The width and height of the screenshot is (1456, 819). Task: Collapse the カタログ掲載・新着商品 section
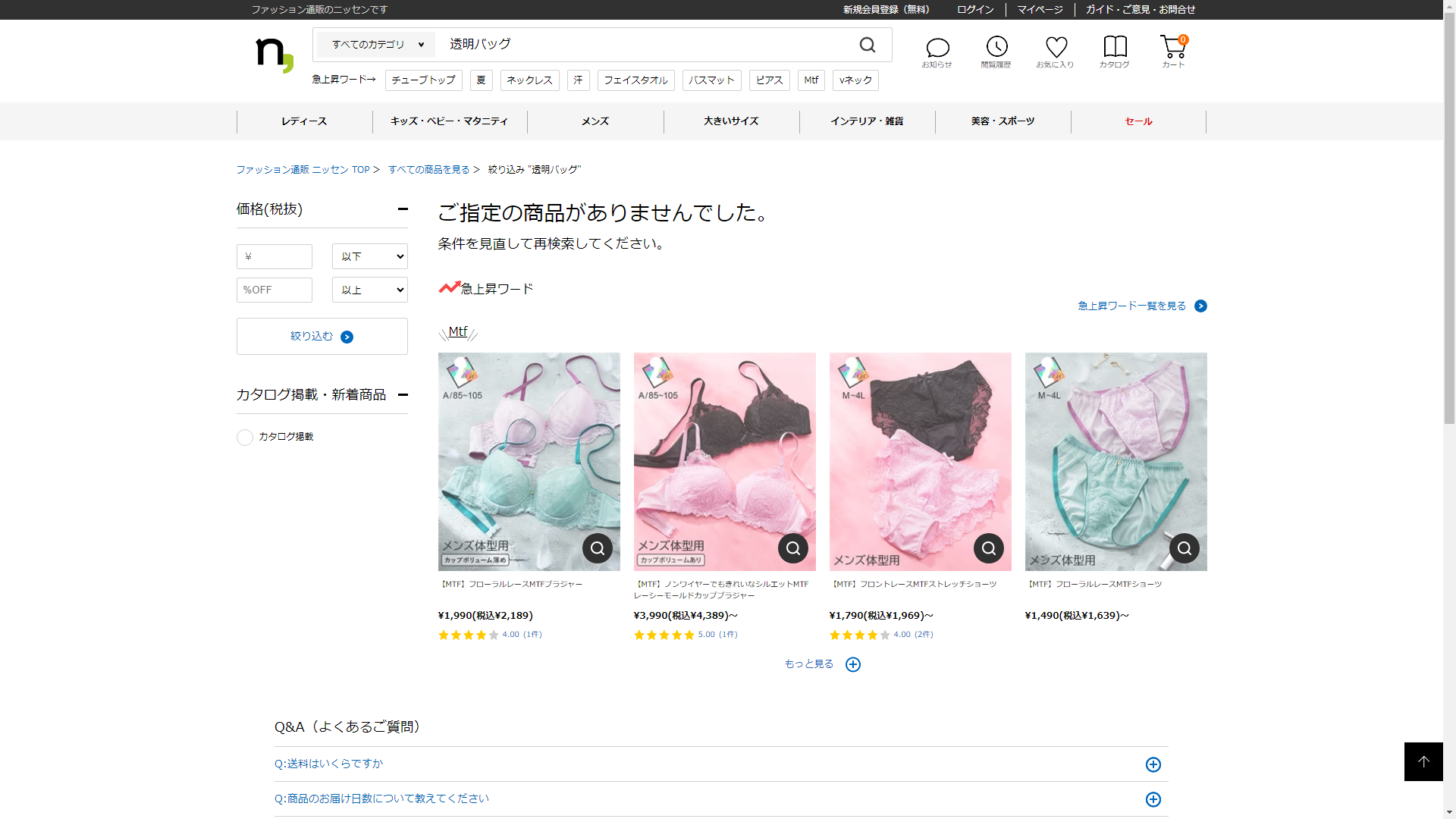pos(403,394)
